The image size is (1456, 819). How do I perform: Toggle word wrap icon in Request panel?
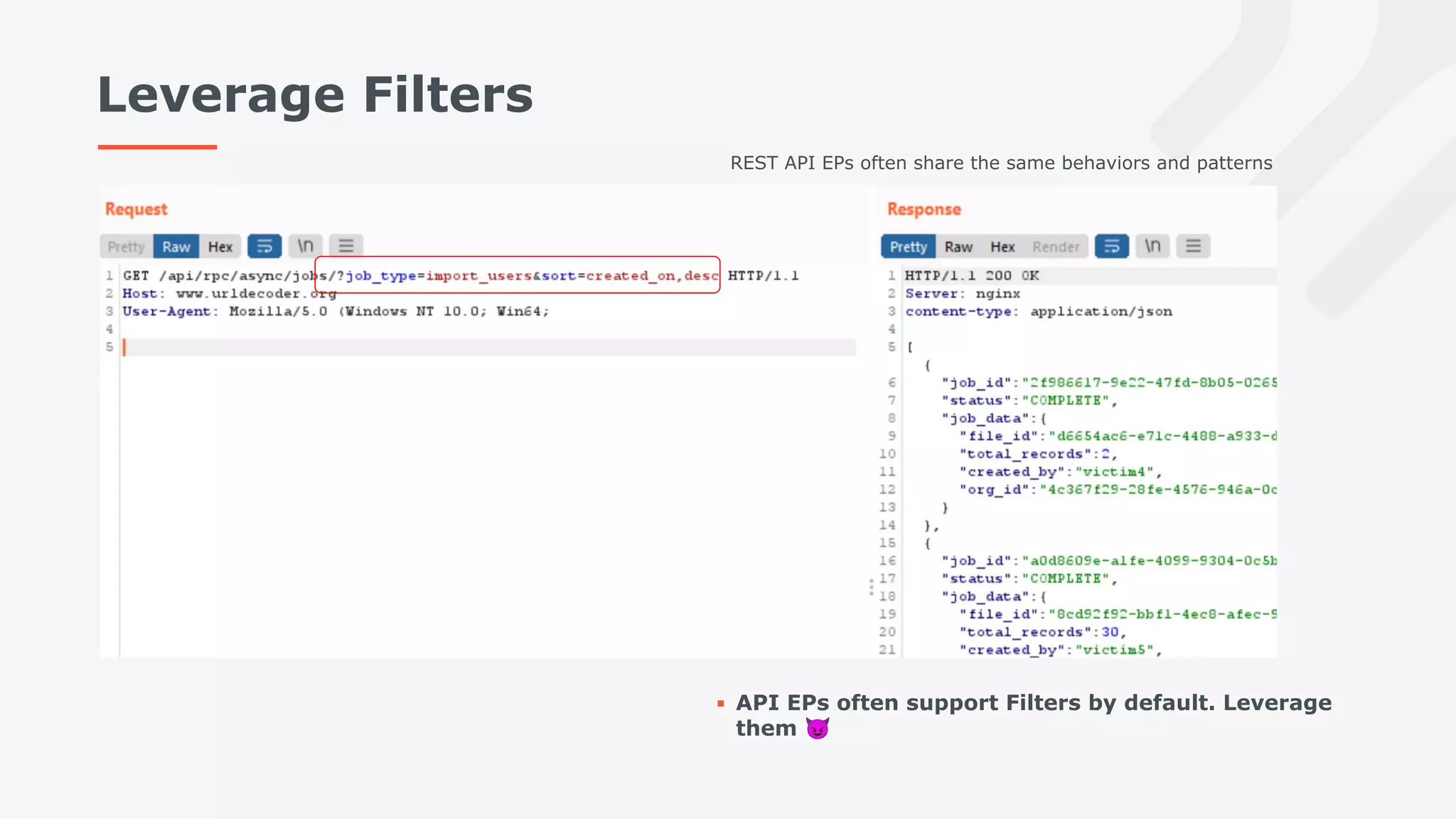(x=264, y=246)
